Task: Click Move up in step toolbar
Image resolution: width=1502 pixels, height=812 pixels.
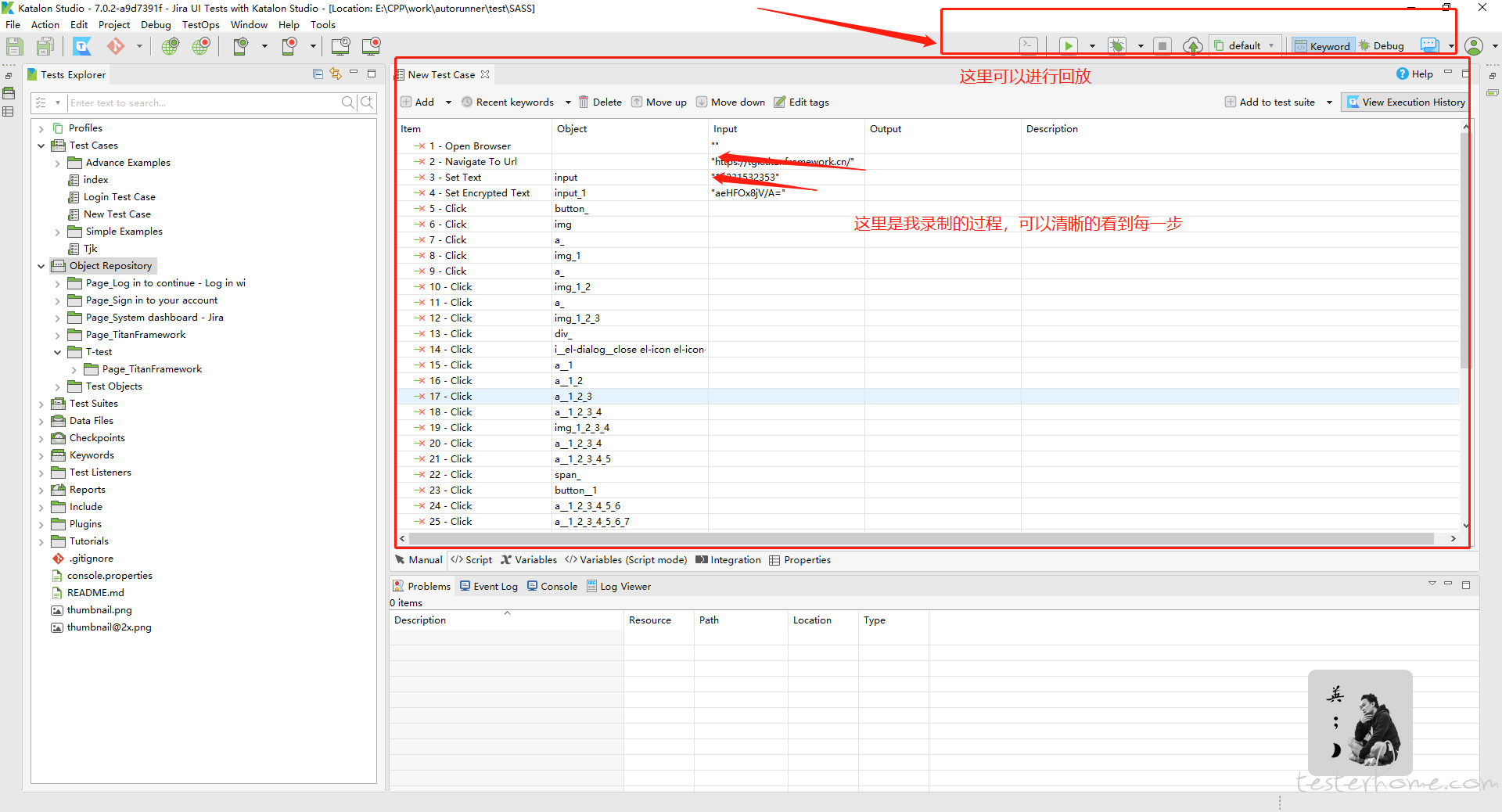Action: click(659, 102)
